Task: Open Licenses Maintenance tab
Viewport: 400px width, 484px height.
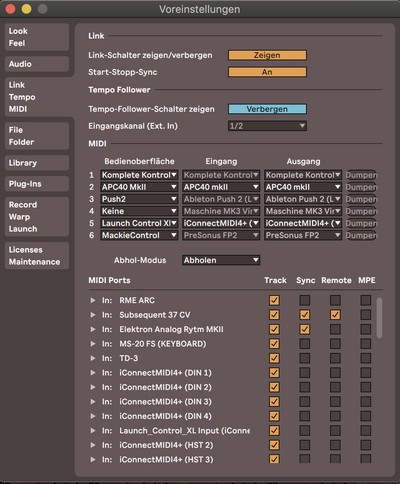Action: pos(37,256)
